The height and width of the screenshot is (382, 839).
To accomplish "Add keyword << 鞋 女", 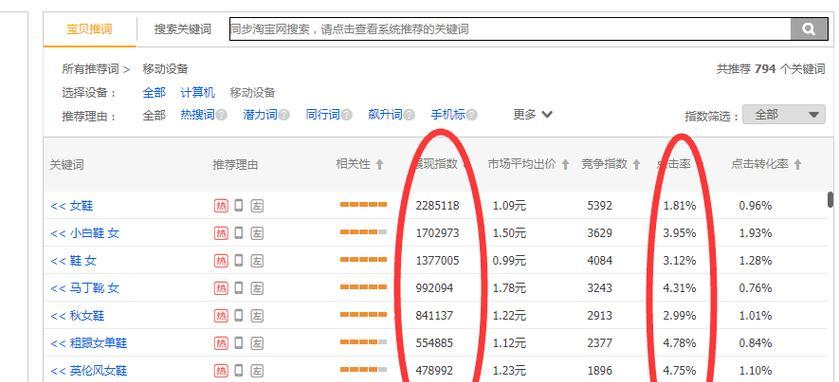I will pos(73,261).
